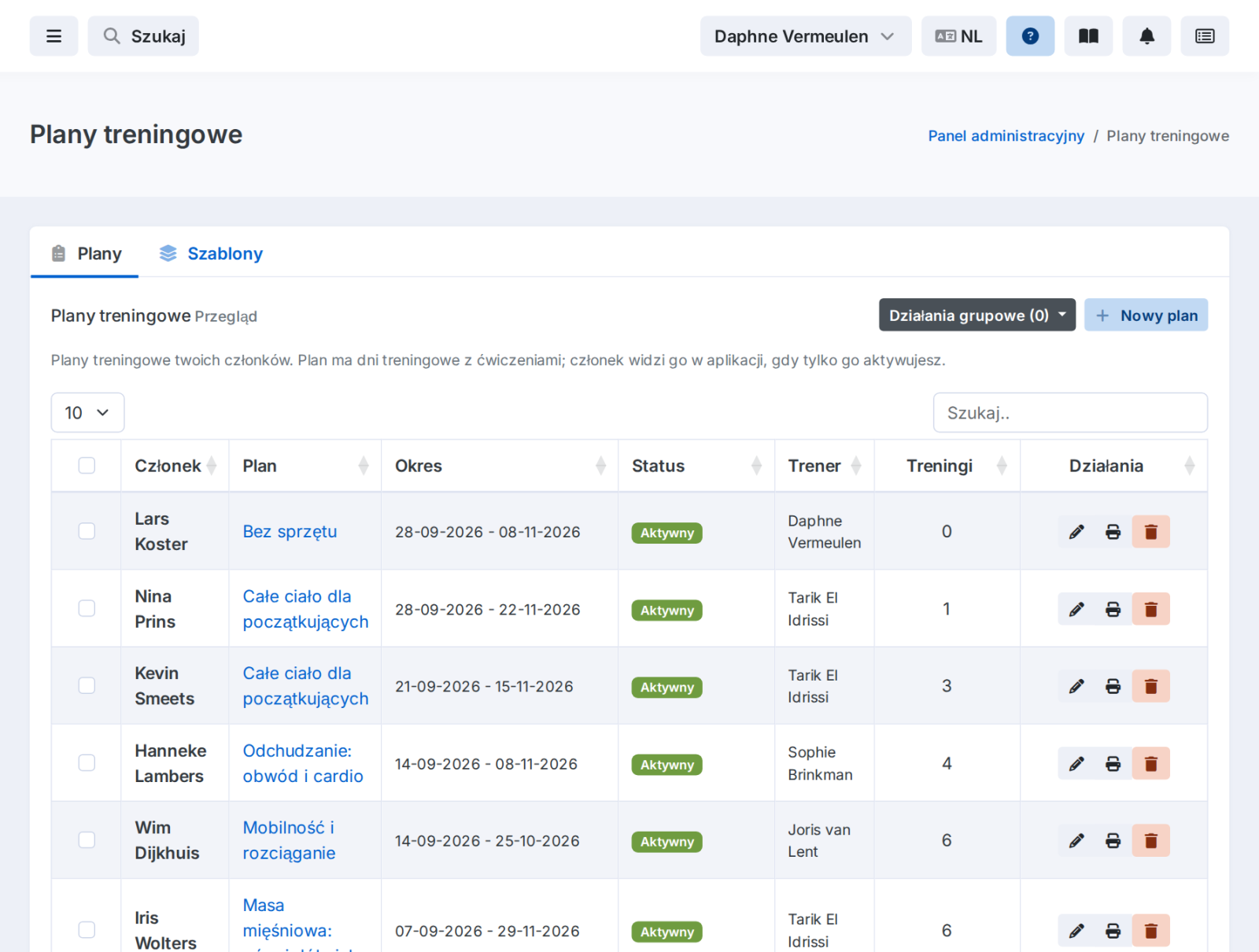Delete Hanneke Lambers's plan with trash icon
This screenshot has width=1259, height=952.
tap(1150, 763)
